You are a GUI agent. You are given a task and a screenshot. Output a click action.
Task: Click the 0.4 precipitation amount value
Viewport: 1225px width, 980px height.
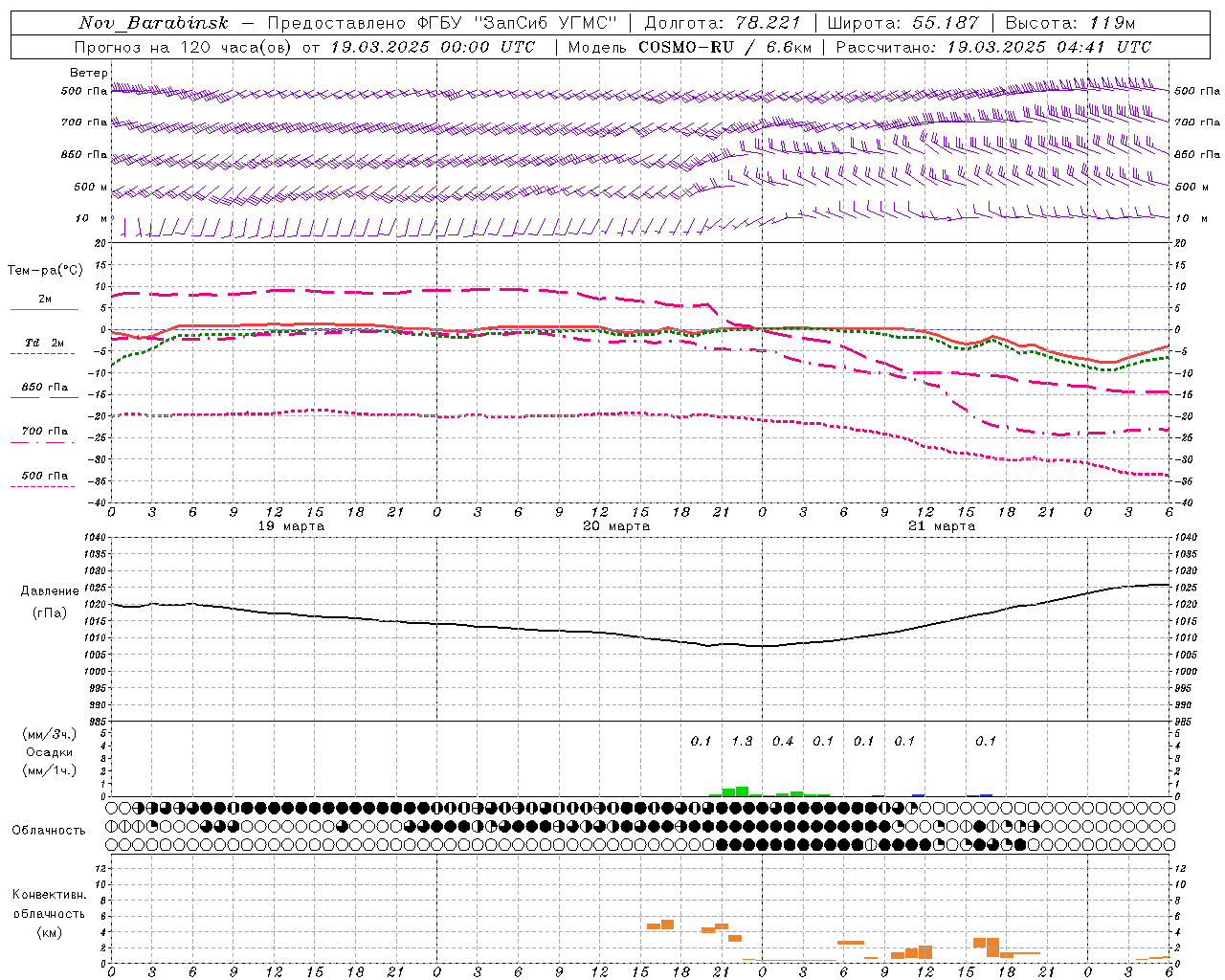click(x=783, y=741)
